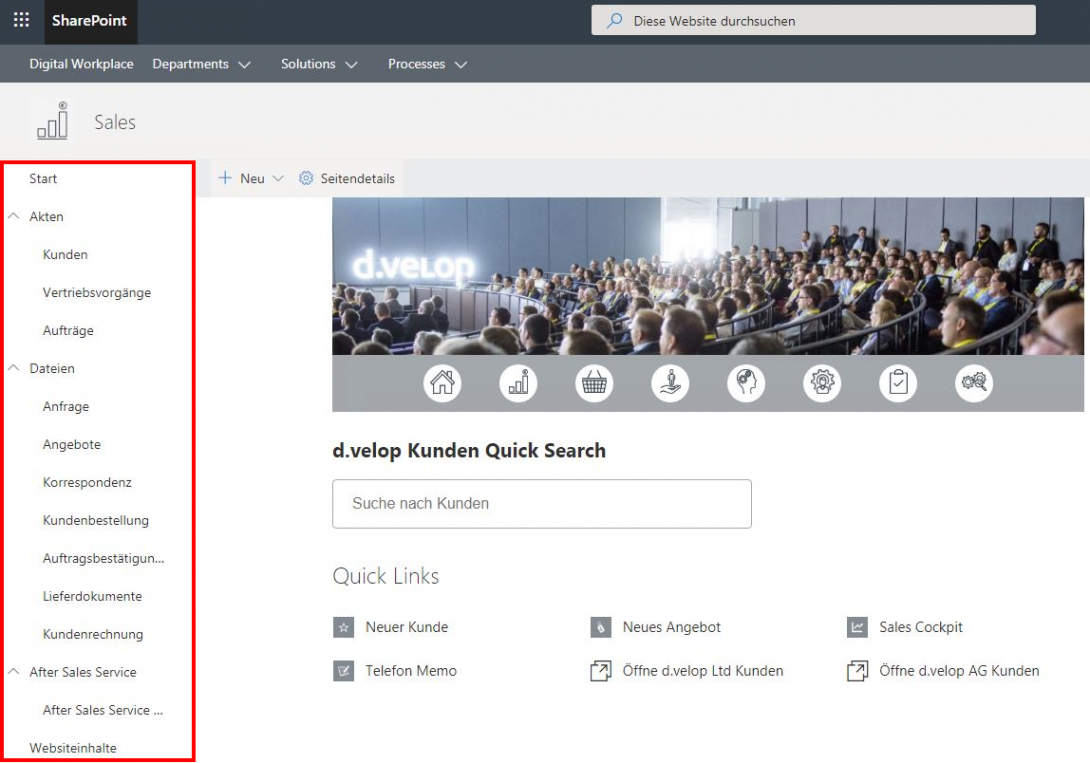Open Angebote in left navigation

[x=72, y=445]
